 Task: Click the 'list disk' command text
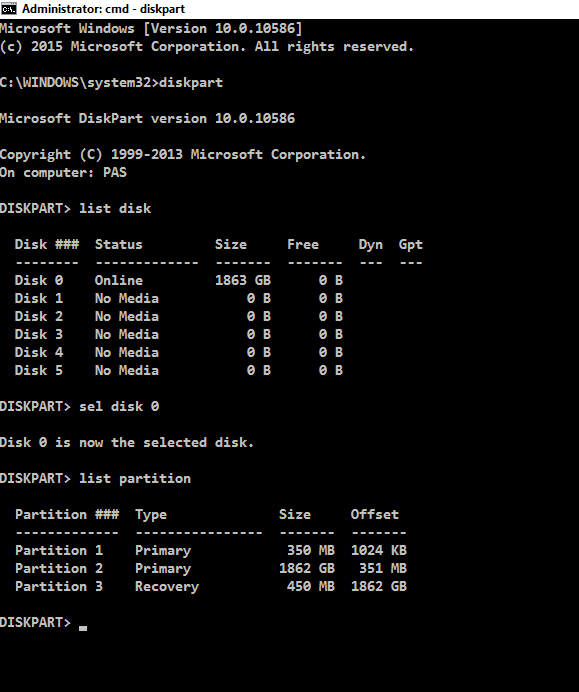[x=115, y=209]
